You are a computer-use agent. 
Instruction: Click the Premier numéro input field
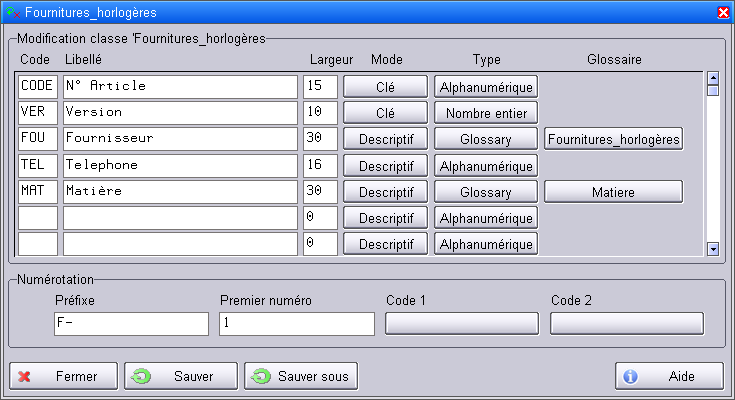click(297, 324)
